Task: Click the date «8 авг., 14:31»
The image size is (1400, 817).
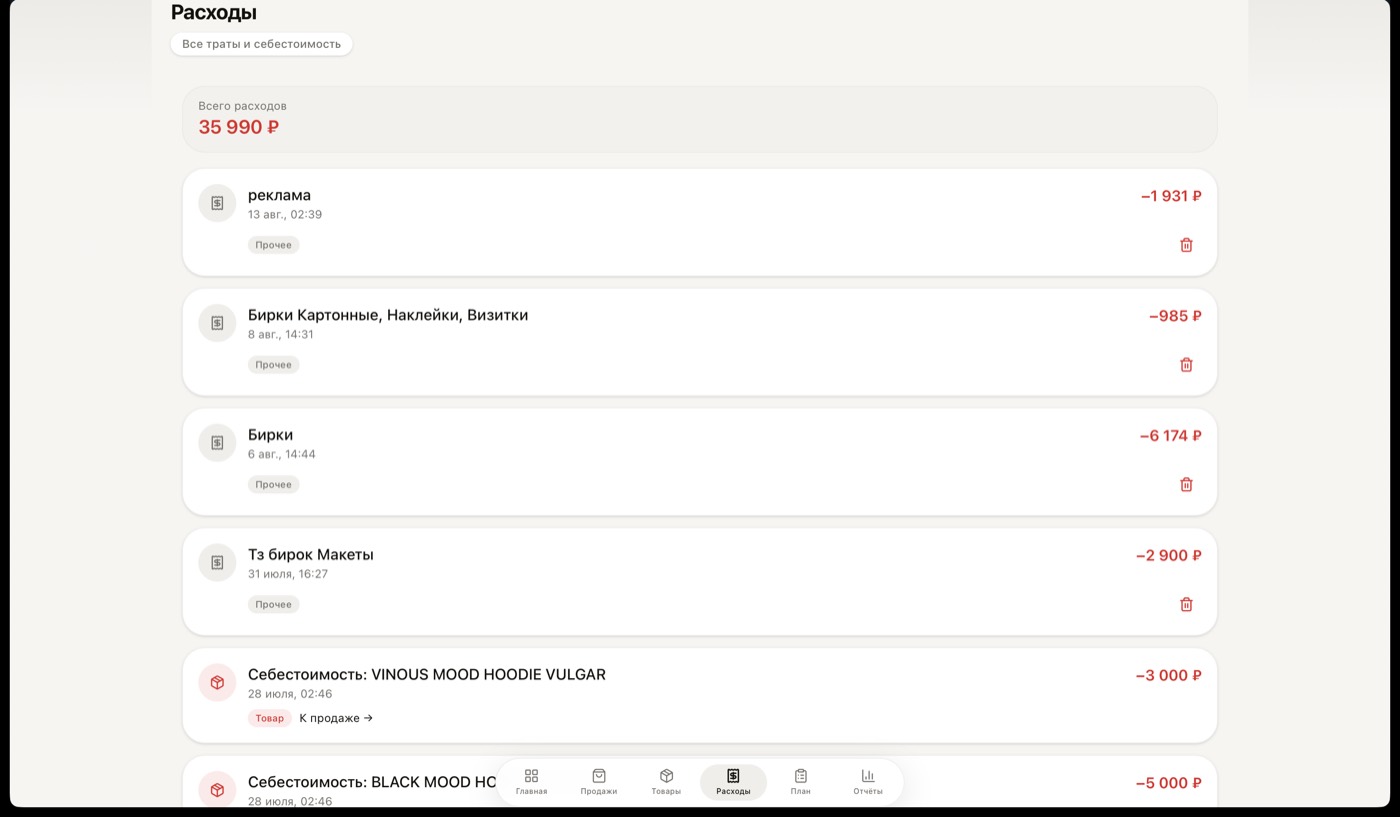Action: [281, 335]
